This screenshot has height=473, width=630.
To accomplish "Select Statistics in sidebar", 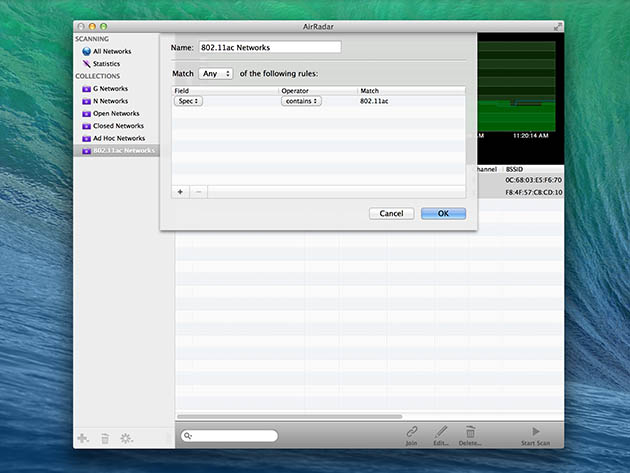I will pos(106,64).
